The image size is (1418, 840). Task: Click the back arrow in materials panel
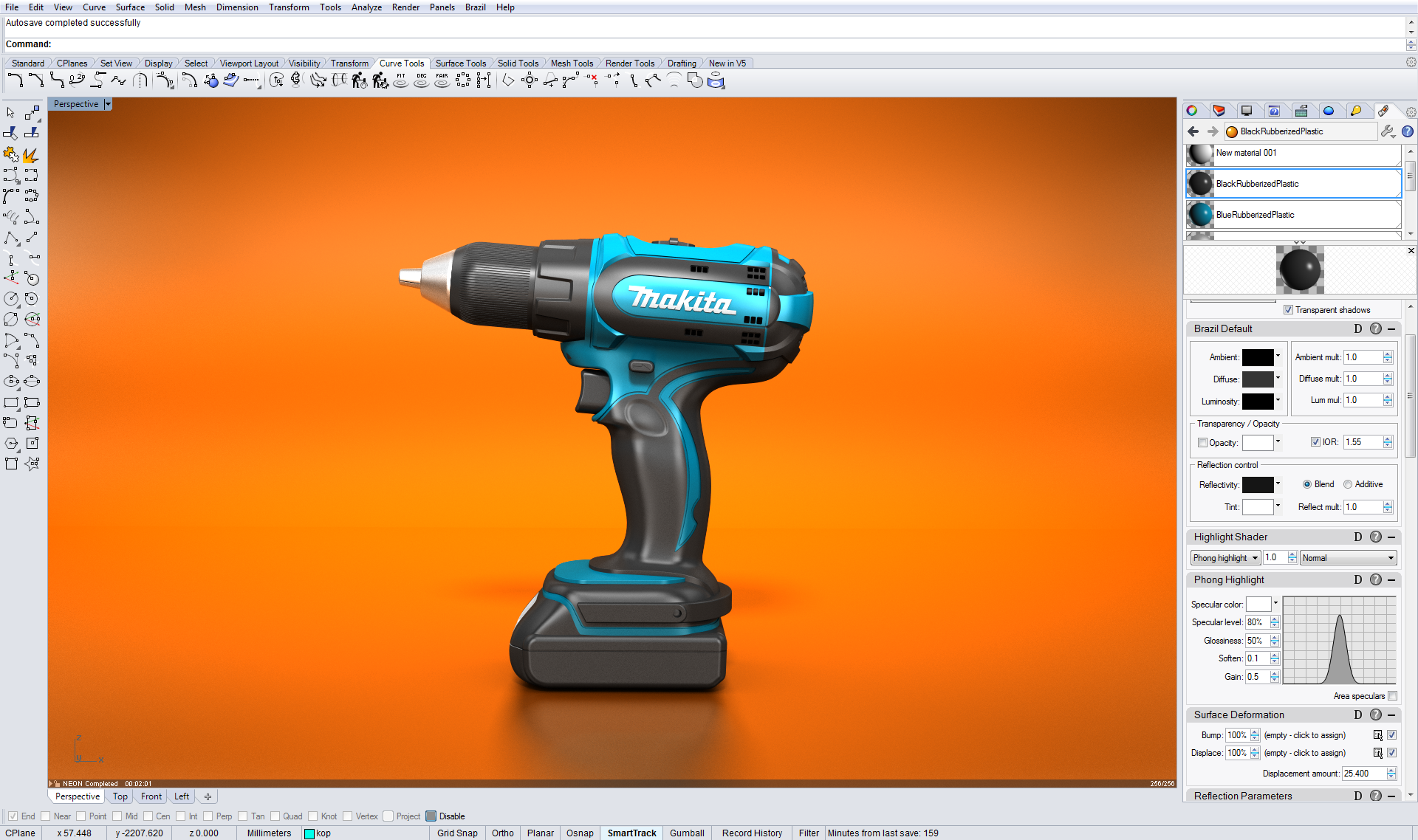(1193, 131)
